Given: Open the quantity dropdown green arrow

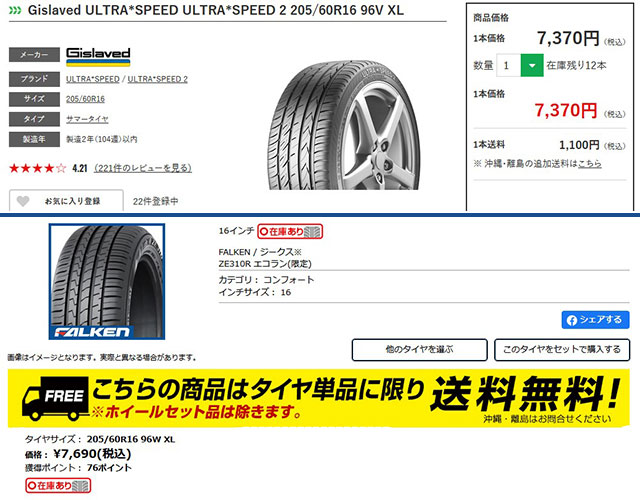Looking at the screenshot, I should (531, 65).
